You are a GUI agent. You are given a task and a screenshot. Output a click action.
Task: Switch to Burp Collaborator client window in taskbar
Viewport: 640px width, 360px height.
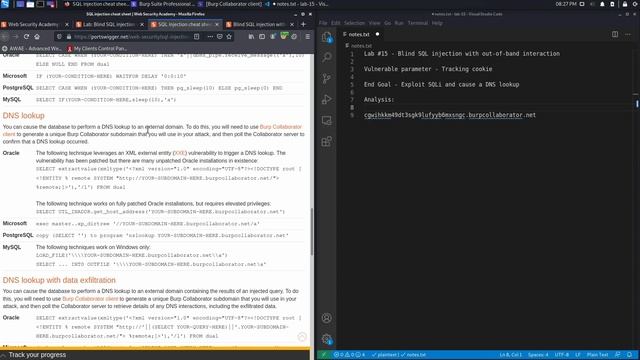[x=230, y=4]
